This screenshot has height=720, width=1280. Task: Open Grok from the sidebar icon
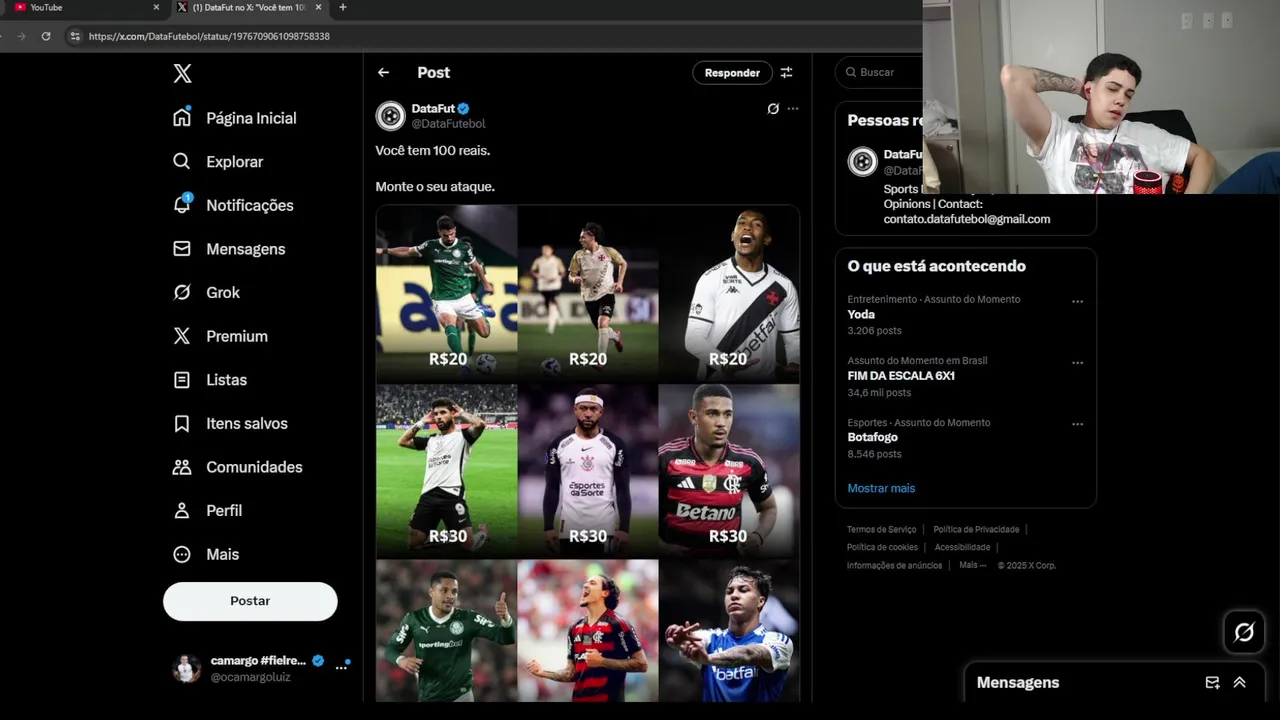coord(182,292)
